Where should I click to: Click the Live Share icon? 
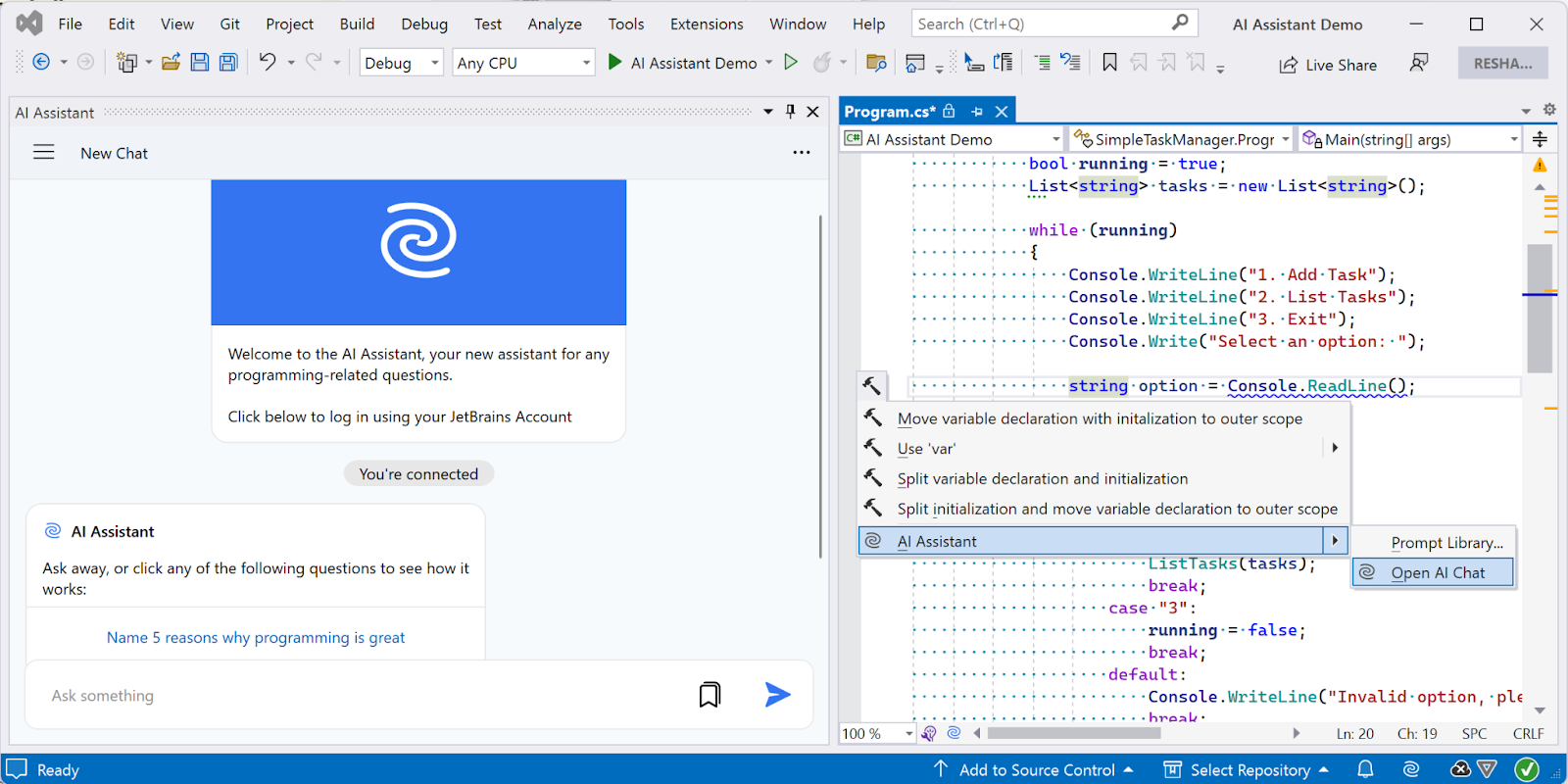pyautogui.click(x=1288, y=65)
